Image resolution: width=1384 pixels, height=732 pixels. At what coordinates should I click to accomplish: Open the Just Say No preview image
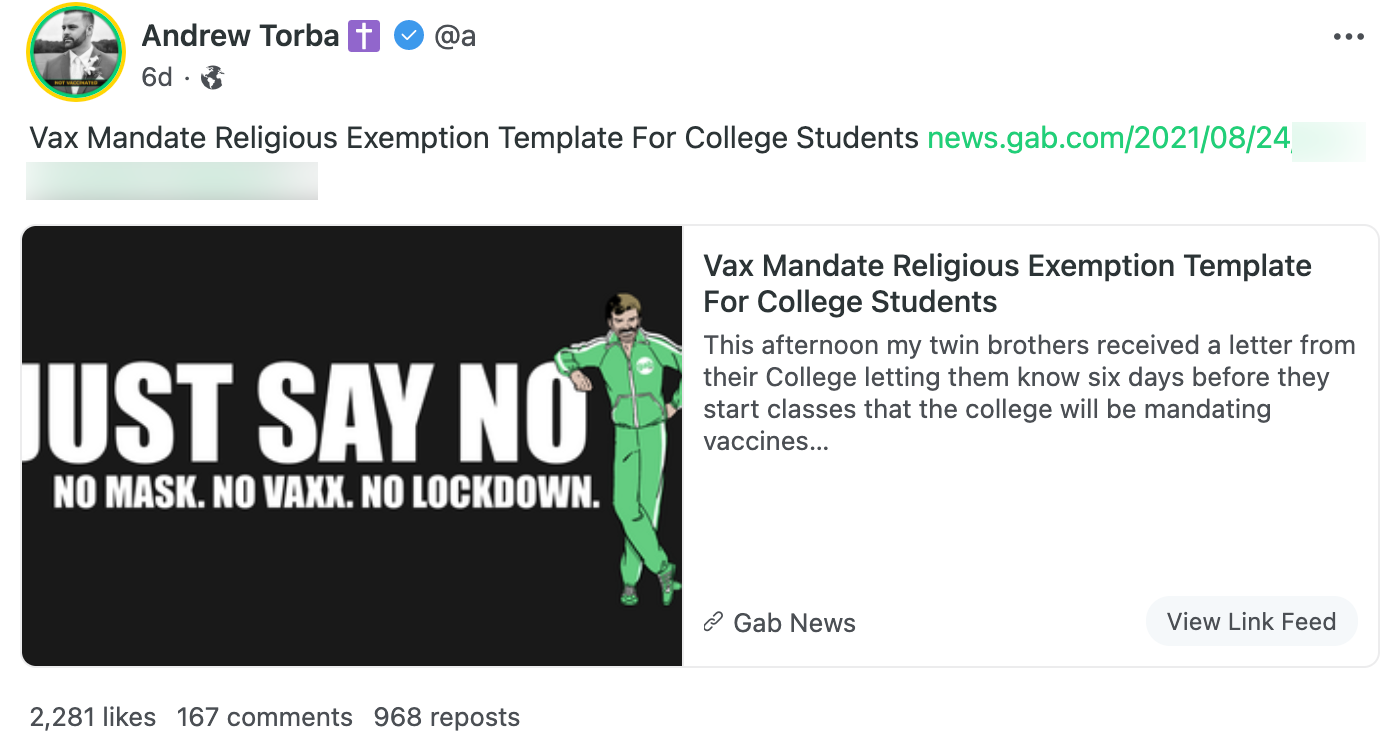click(x=352, y=445)
